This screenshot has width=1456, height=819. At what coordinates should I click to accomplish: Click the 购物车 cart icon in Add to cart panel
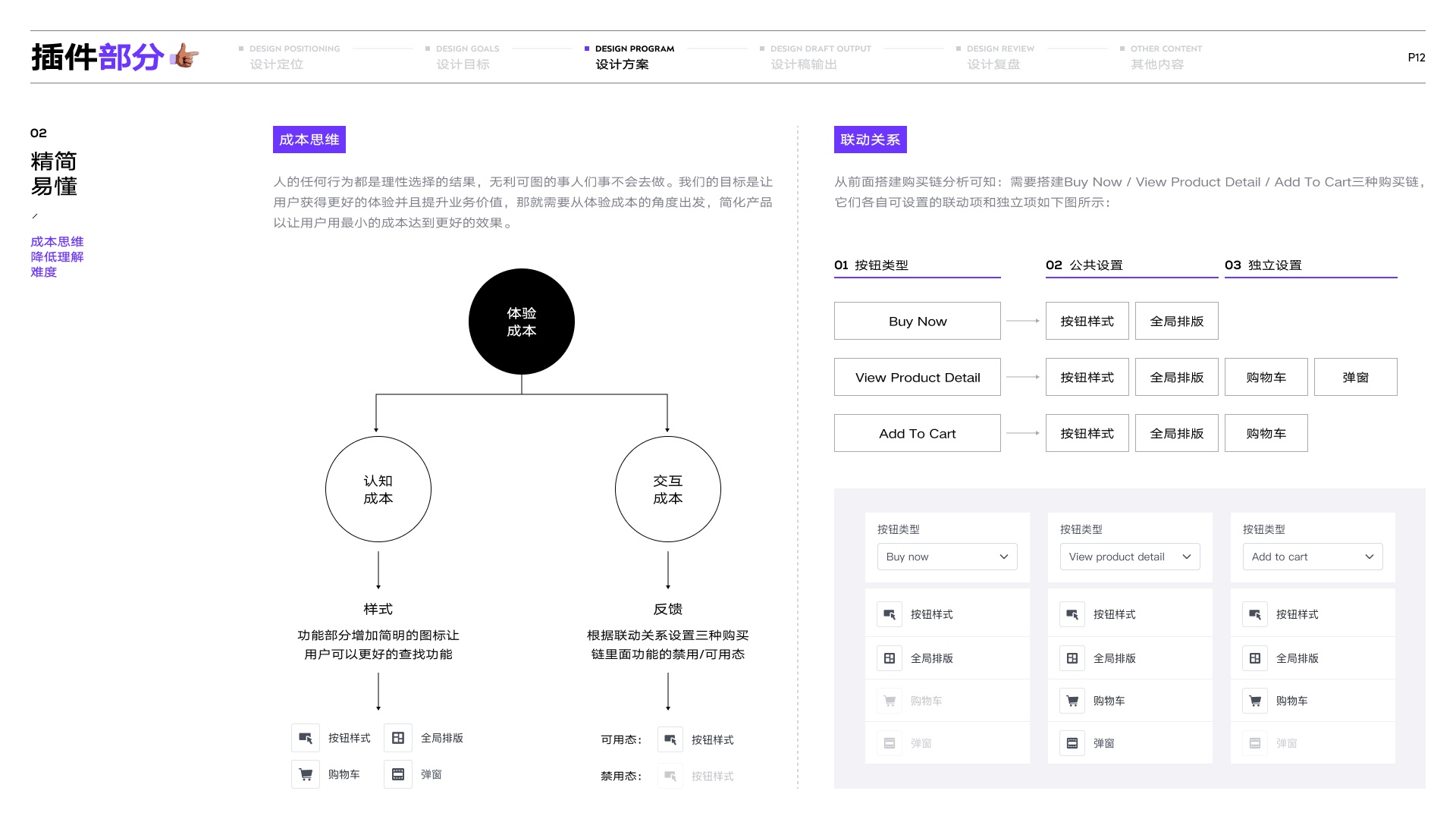coord(1255,701)
